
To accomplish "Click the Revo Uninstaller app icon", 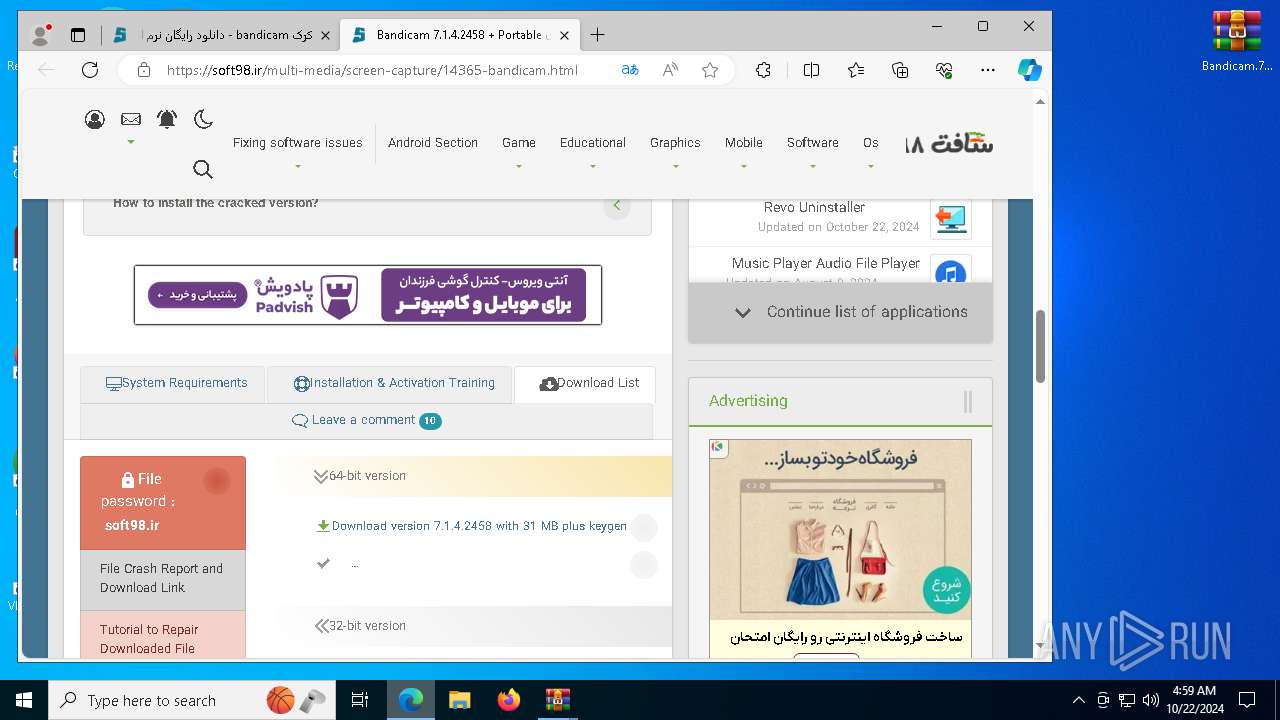I will click(950, 218).
